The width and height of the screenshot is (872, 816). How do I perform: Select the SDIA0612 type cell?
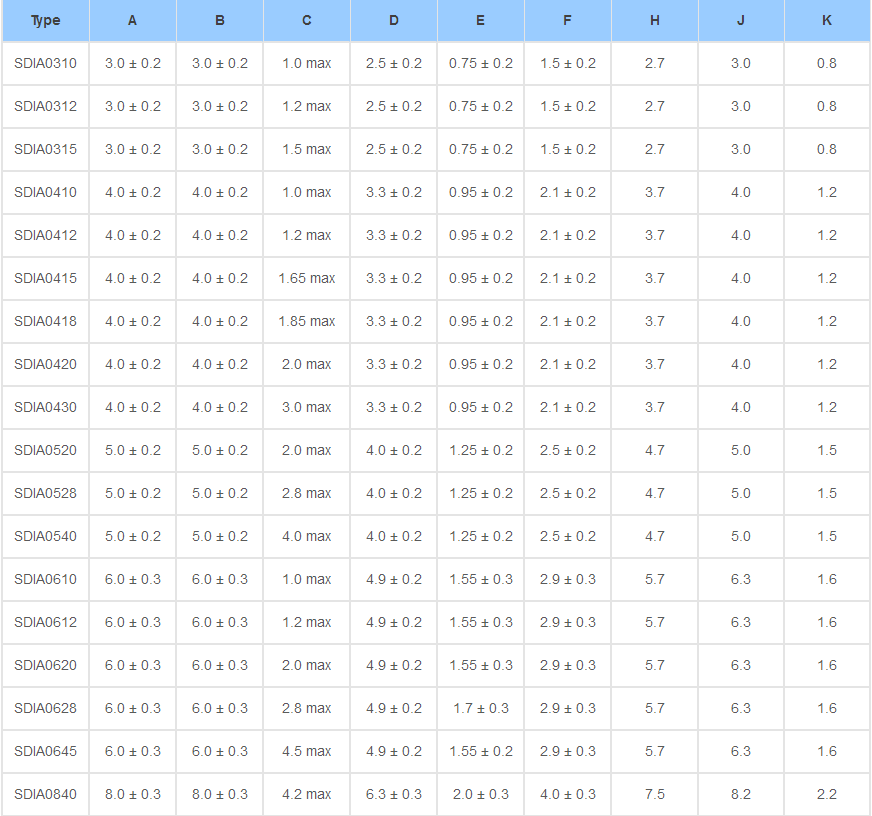tap(46, 622)
